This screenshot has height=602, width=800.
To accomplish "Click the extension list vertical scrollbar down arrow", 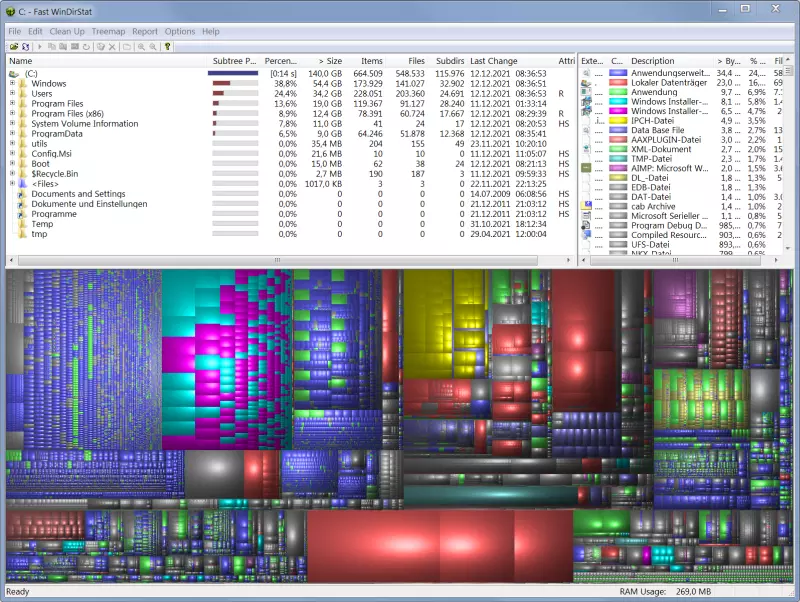I will pos(788,247).
